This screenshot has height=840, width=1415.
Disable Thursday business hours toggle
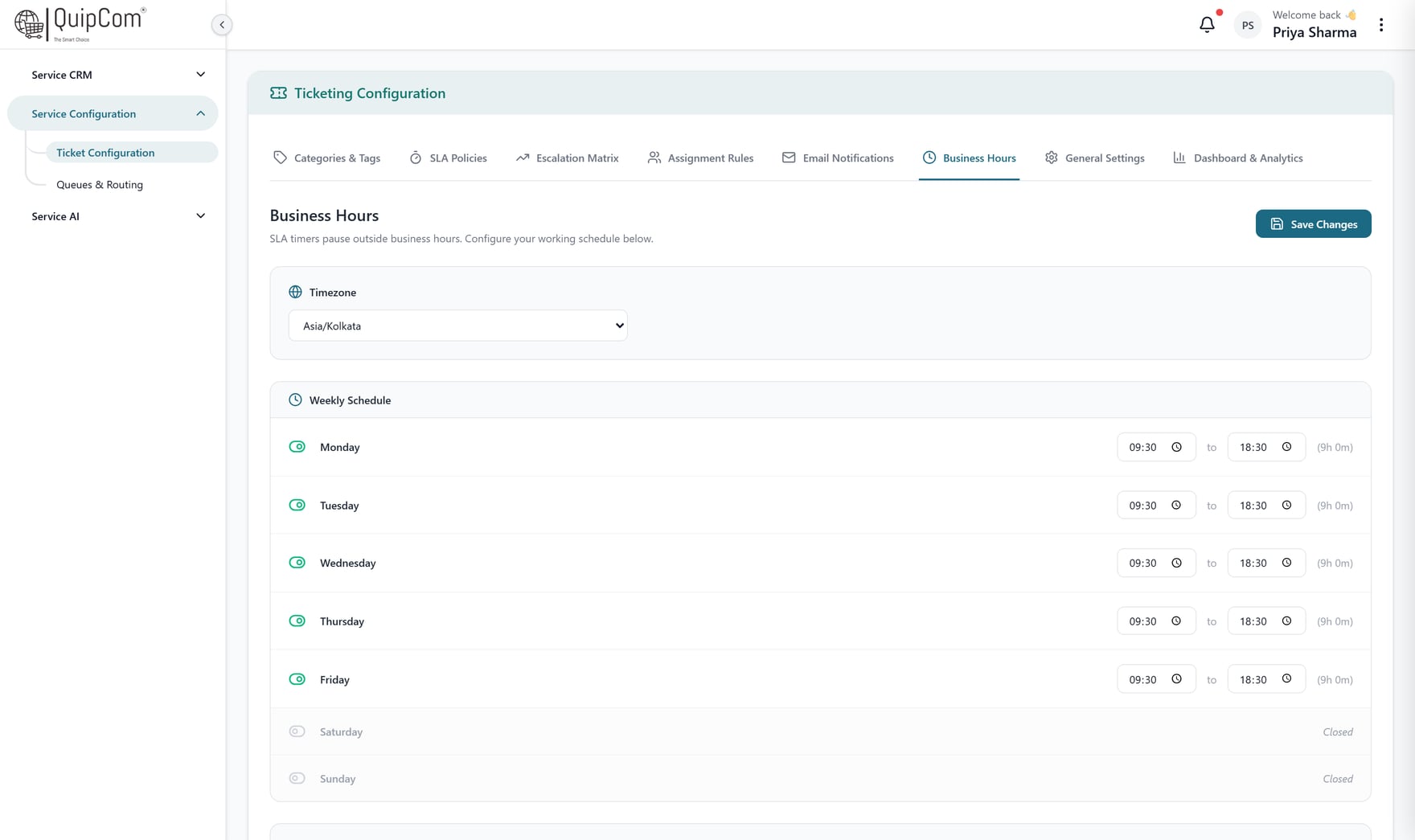(x=297, y=621)
